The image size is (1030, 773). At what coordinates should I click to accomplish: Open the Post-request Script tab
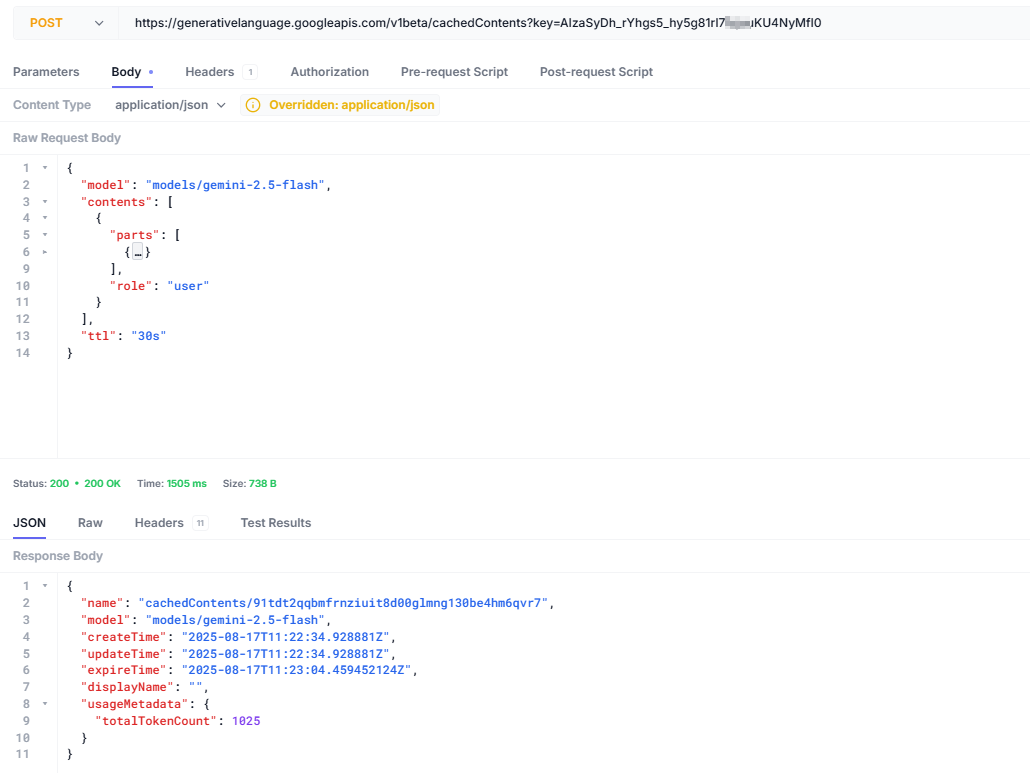tap(596, 72)
